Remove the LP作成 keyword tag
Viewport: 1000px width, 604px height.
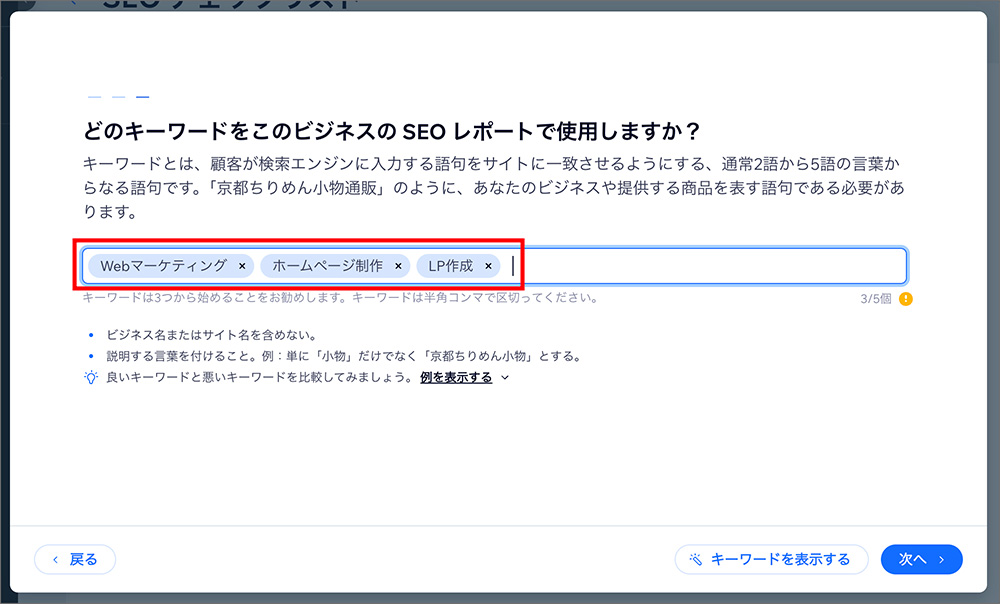489,266
